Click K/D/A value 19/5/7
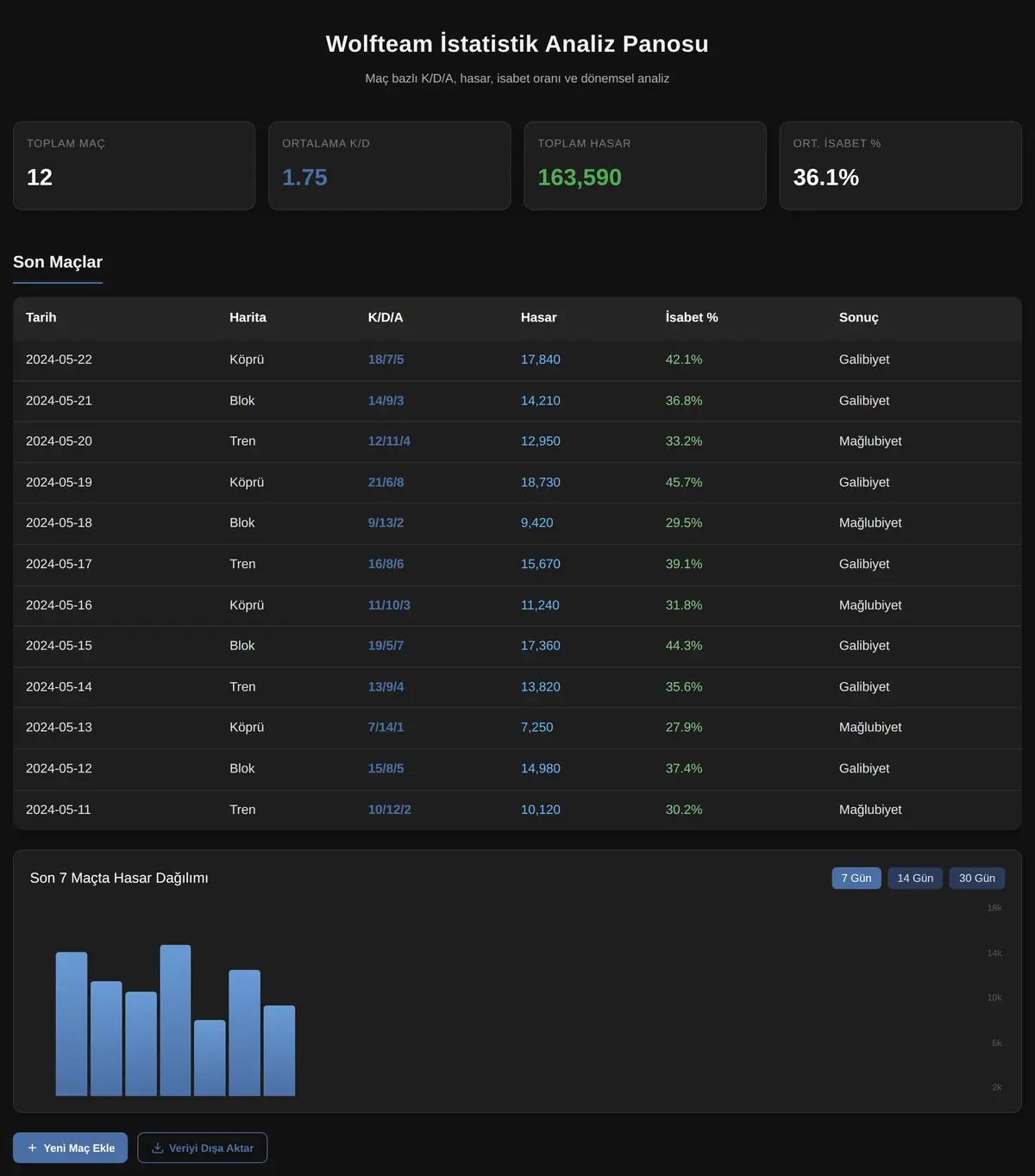 point(386,646)
